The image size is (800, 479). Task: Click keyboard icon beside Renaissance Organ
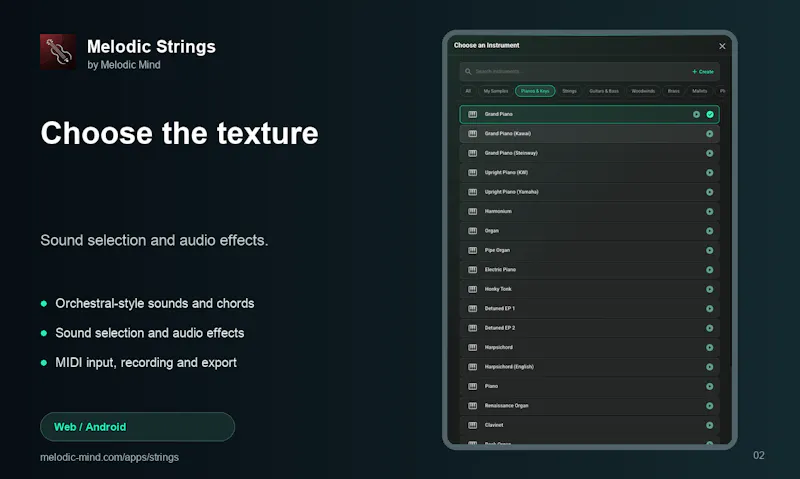click(472, 406)
